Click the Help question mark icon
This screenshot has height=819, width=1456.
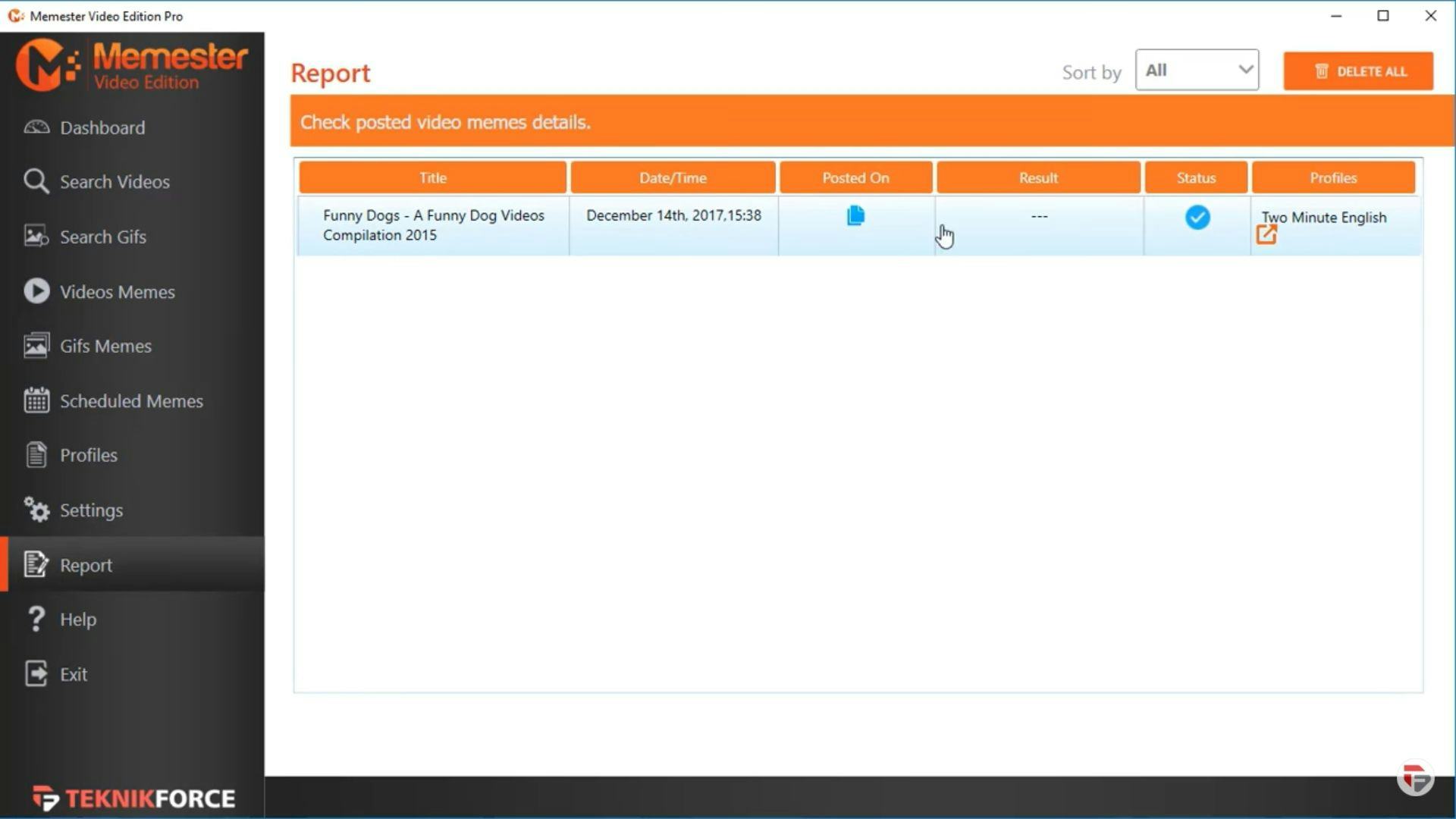(x=36, y=619)
